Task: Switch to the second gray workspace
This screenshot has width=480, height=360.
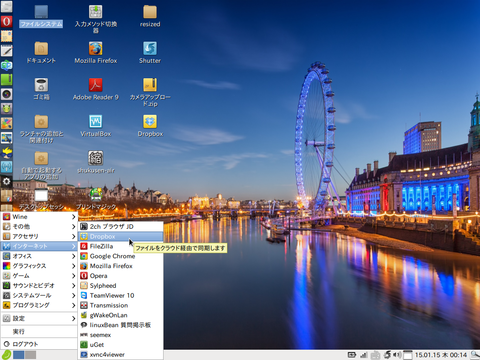Action: pyautogui.click(x=30, y=355)
